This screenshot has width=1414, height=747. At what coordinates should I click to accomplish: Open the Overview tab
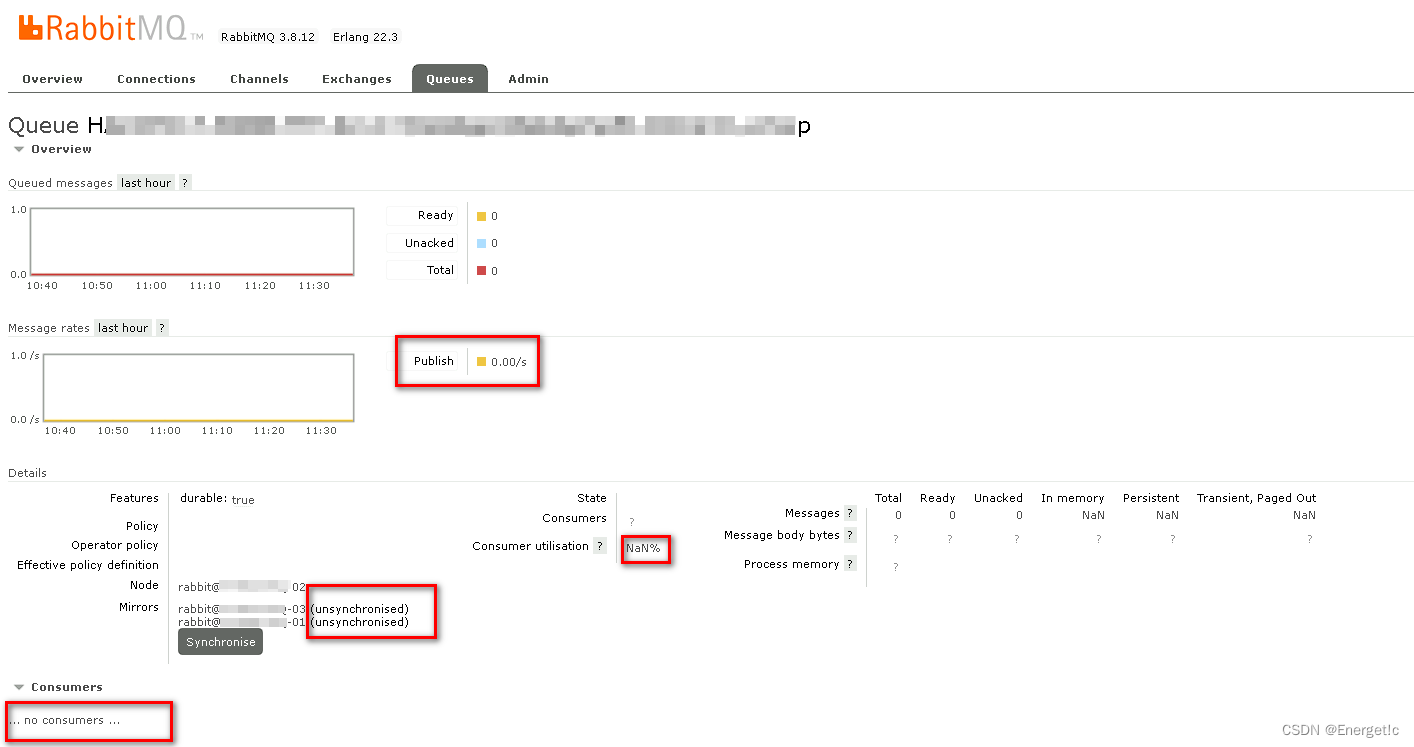click(x=53, y=79)
